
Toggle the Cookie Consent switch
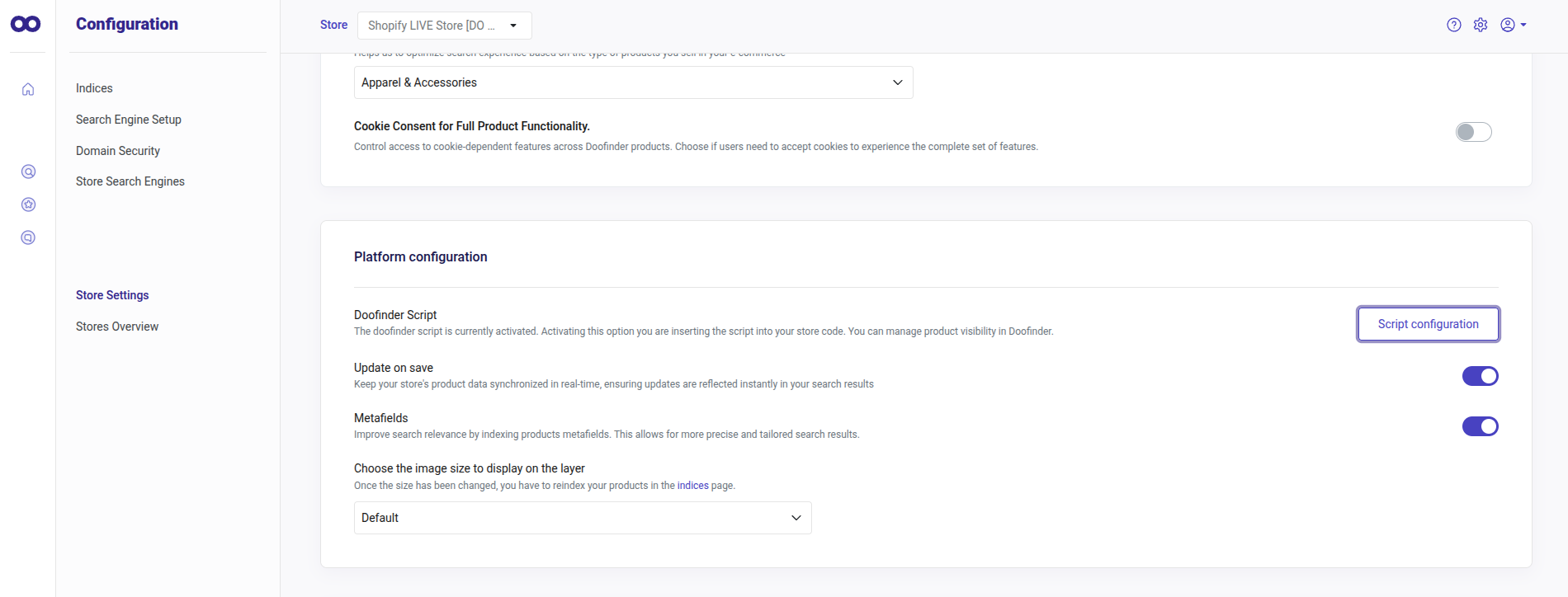point(1474,132)
